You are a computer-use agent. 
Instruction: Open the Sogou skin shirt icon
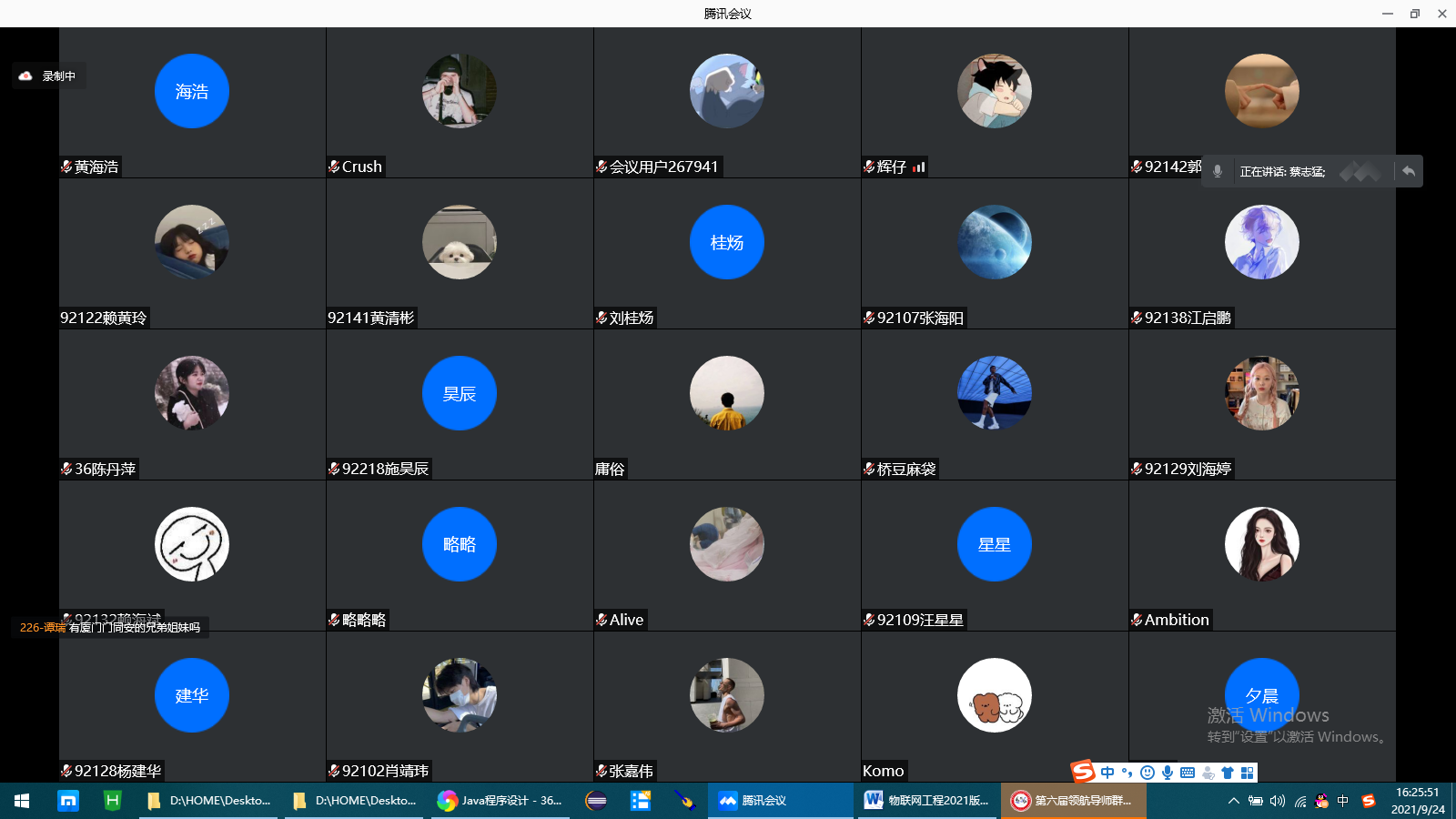[1228, 773]
